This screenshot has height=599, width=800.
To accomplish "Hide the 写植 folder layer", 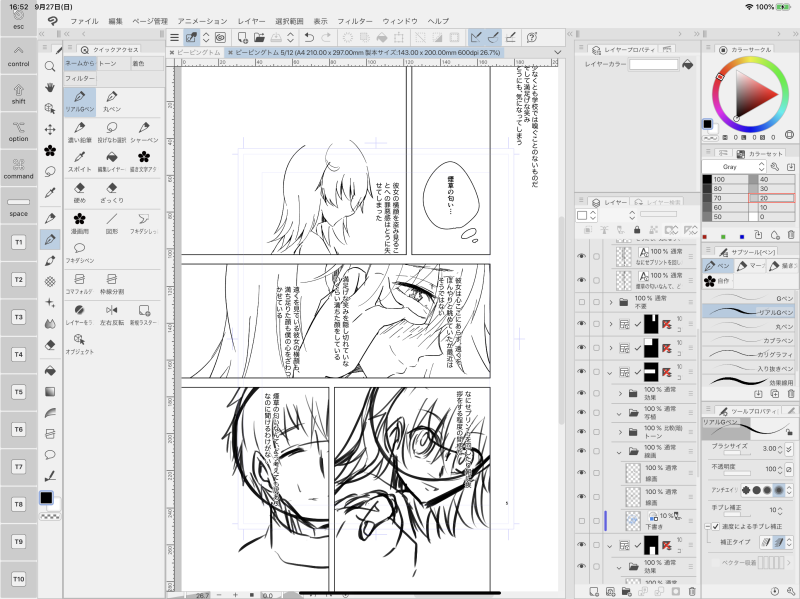I will pos(581,412).
